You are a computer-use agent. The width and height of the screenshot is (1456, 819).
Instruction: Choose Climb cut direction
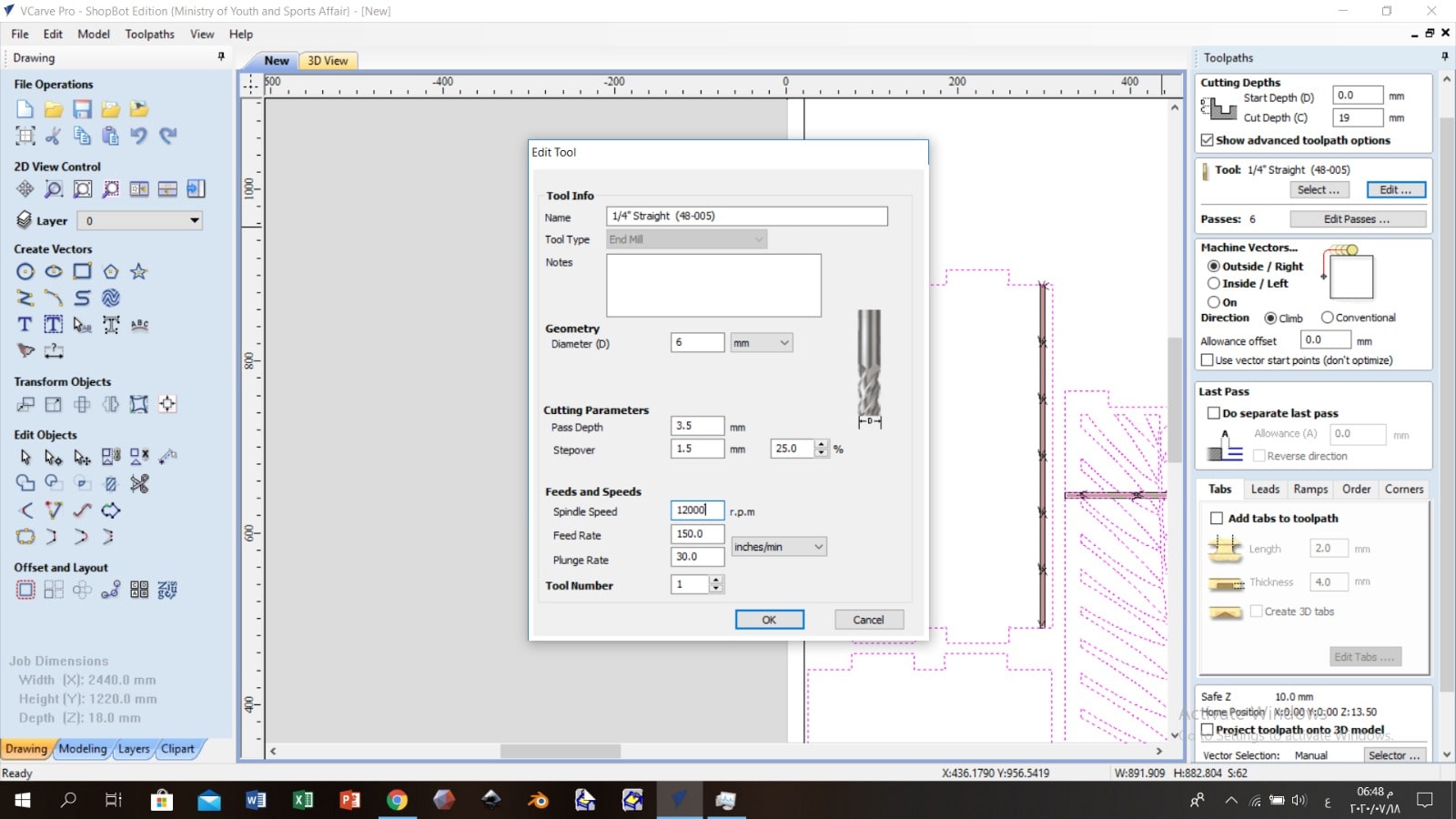pos(1270,318)
